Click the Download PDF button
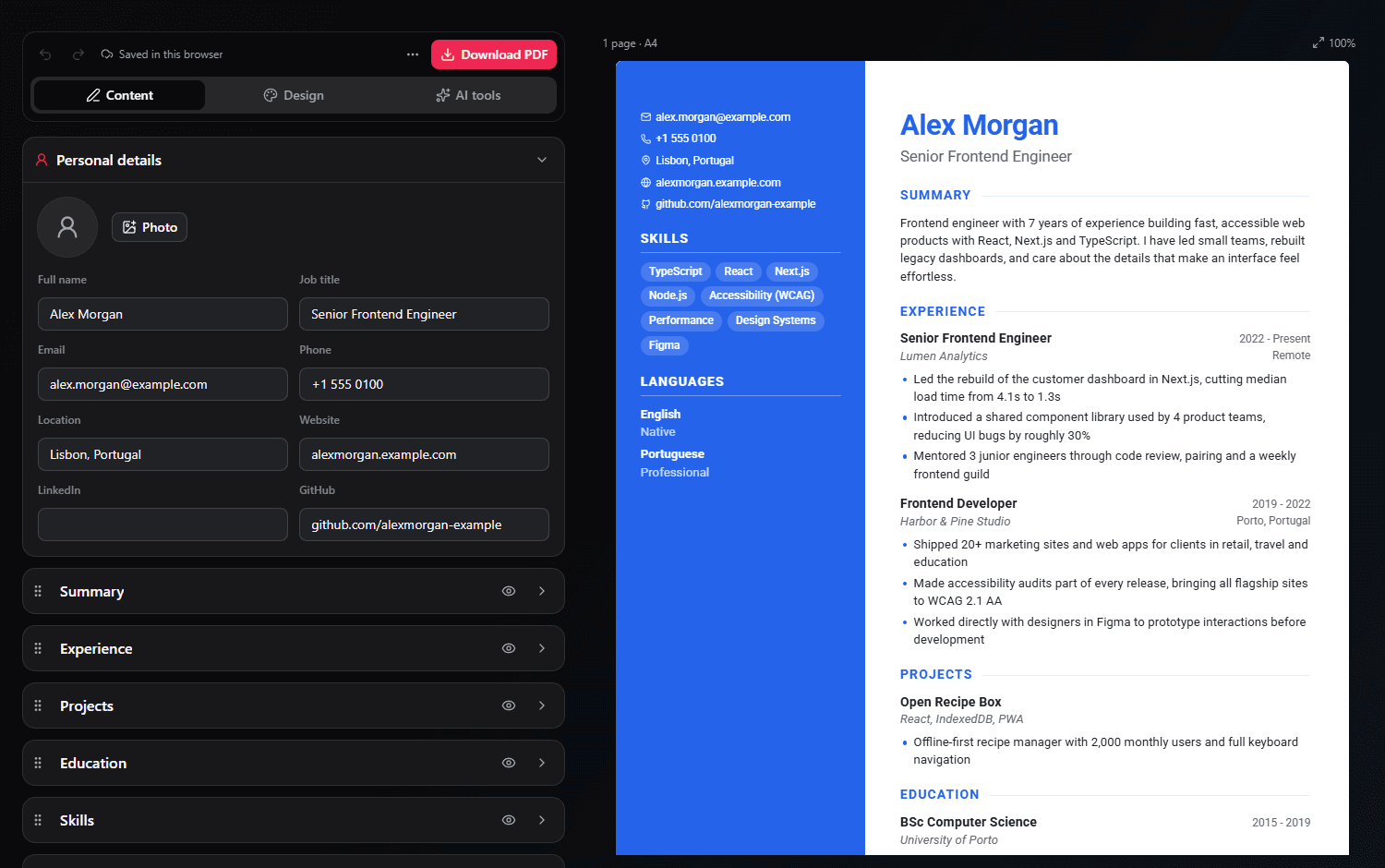The image size is (1385, 868). (494, 54)
